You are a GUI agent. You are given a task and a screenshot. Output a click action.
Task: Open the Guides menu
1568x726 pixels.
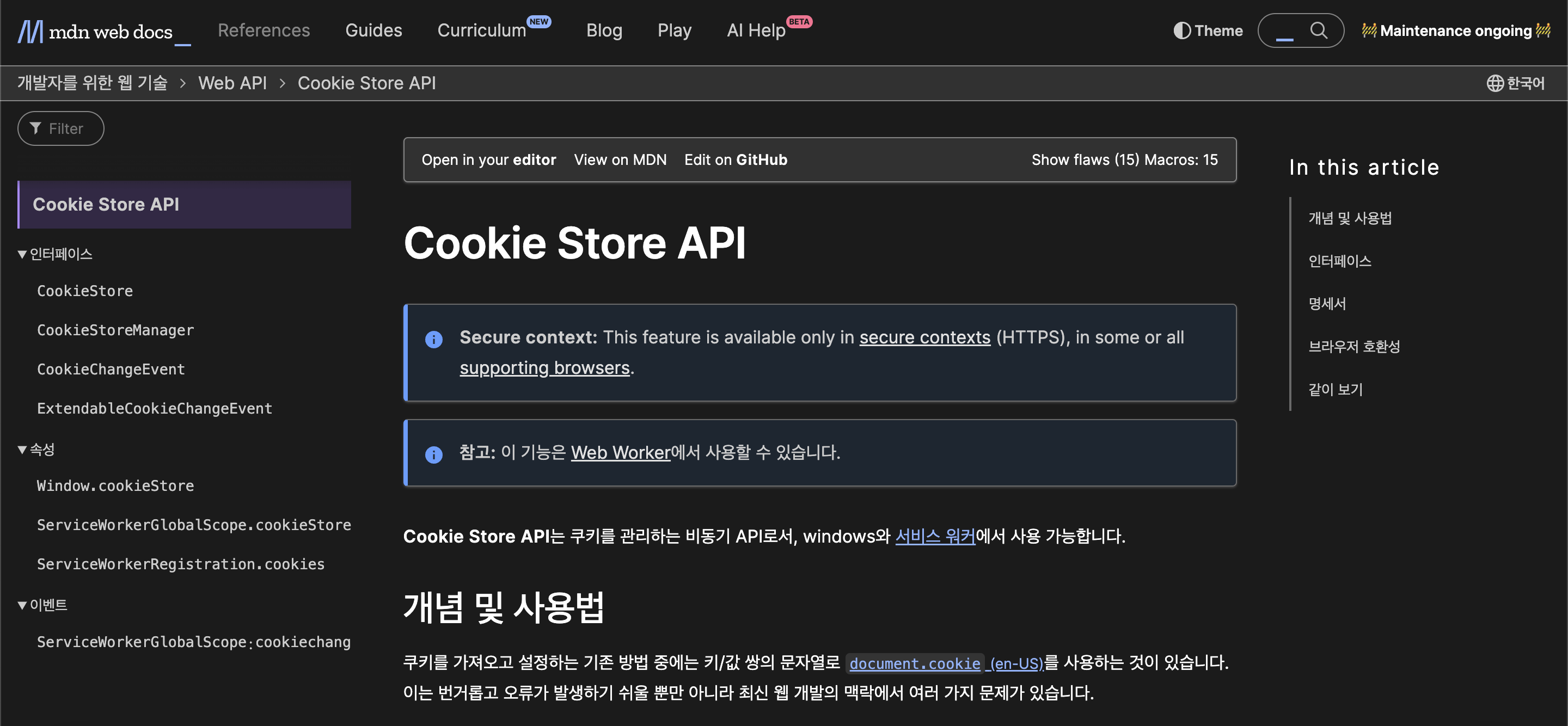point(373,30)
